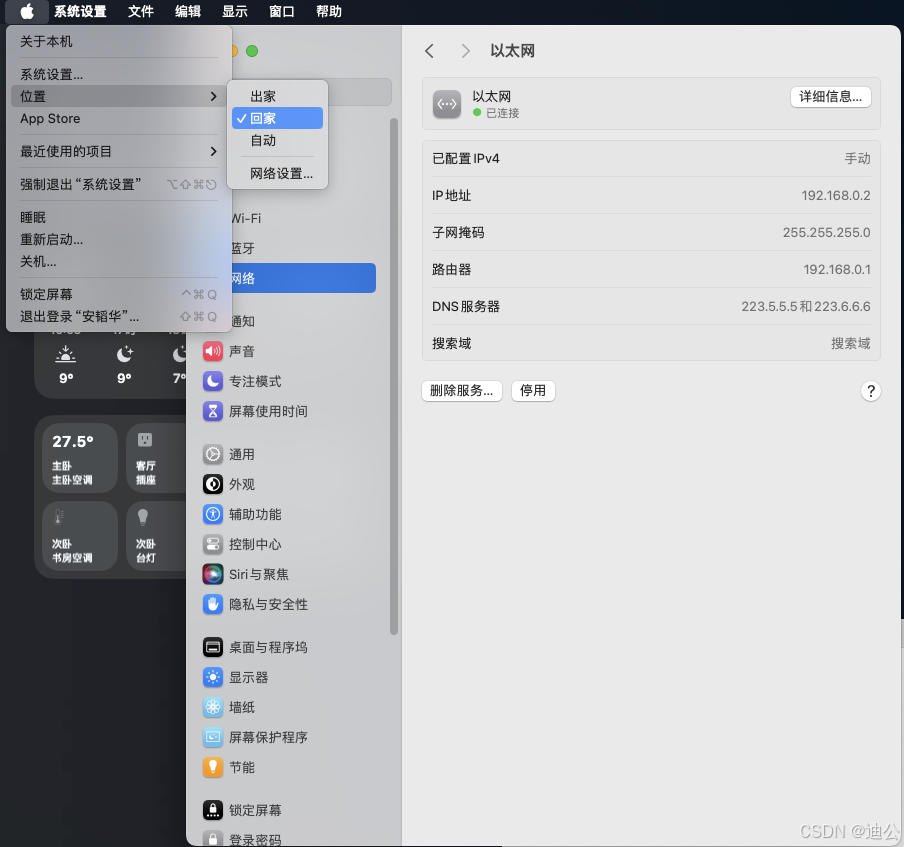Viewport: 904px width, 847px height.
Task: Open the 显示 menu
Action: coord(235,12)
